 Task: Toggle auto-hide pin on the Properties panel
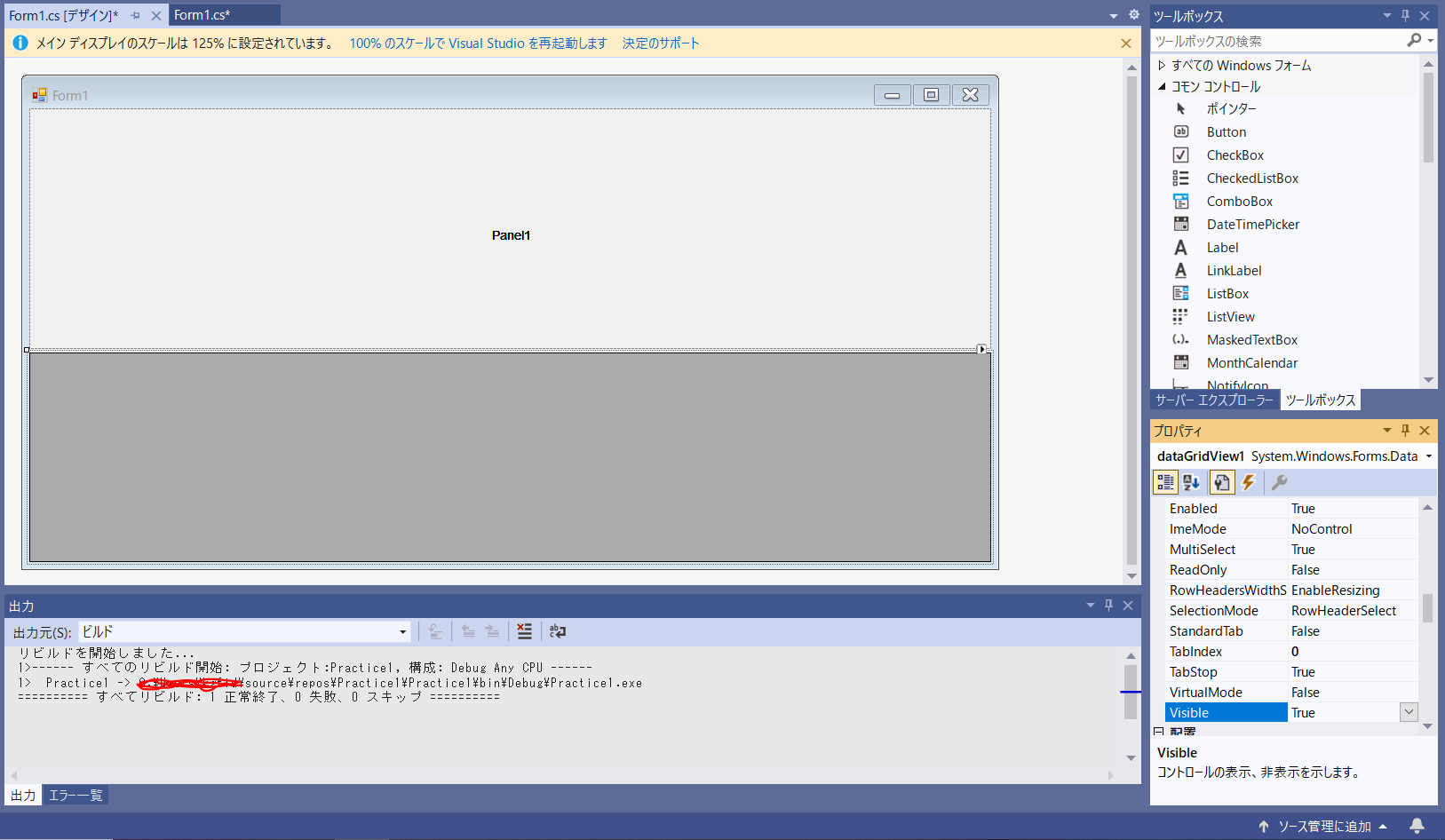click(1405, 431)
